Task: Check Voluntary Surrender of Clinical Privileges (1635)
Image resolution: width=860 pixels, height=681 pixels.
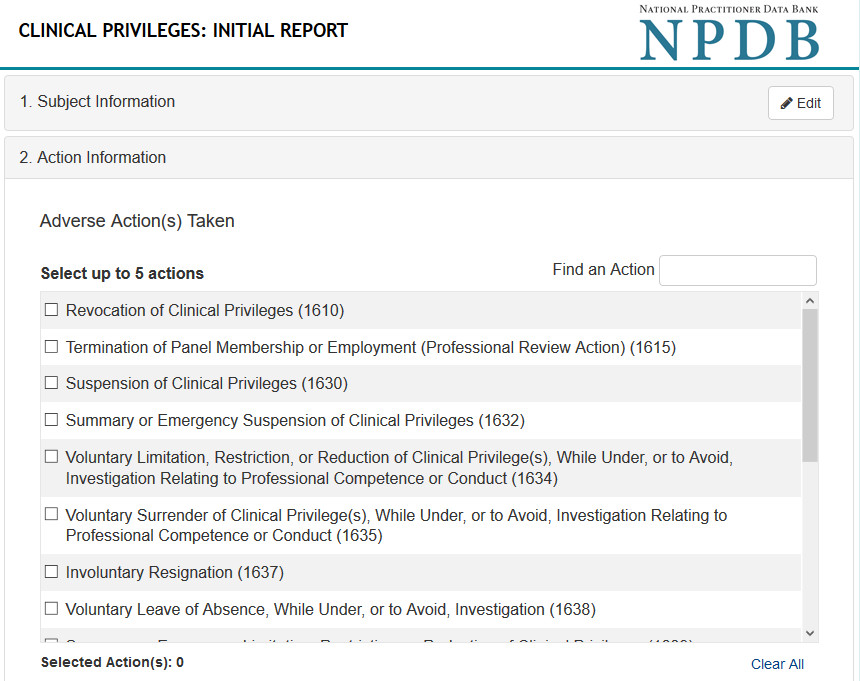Action: (51, 514)
